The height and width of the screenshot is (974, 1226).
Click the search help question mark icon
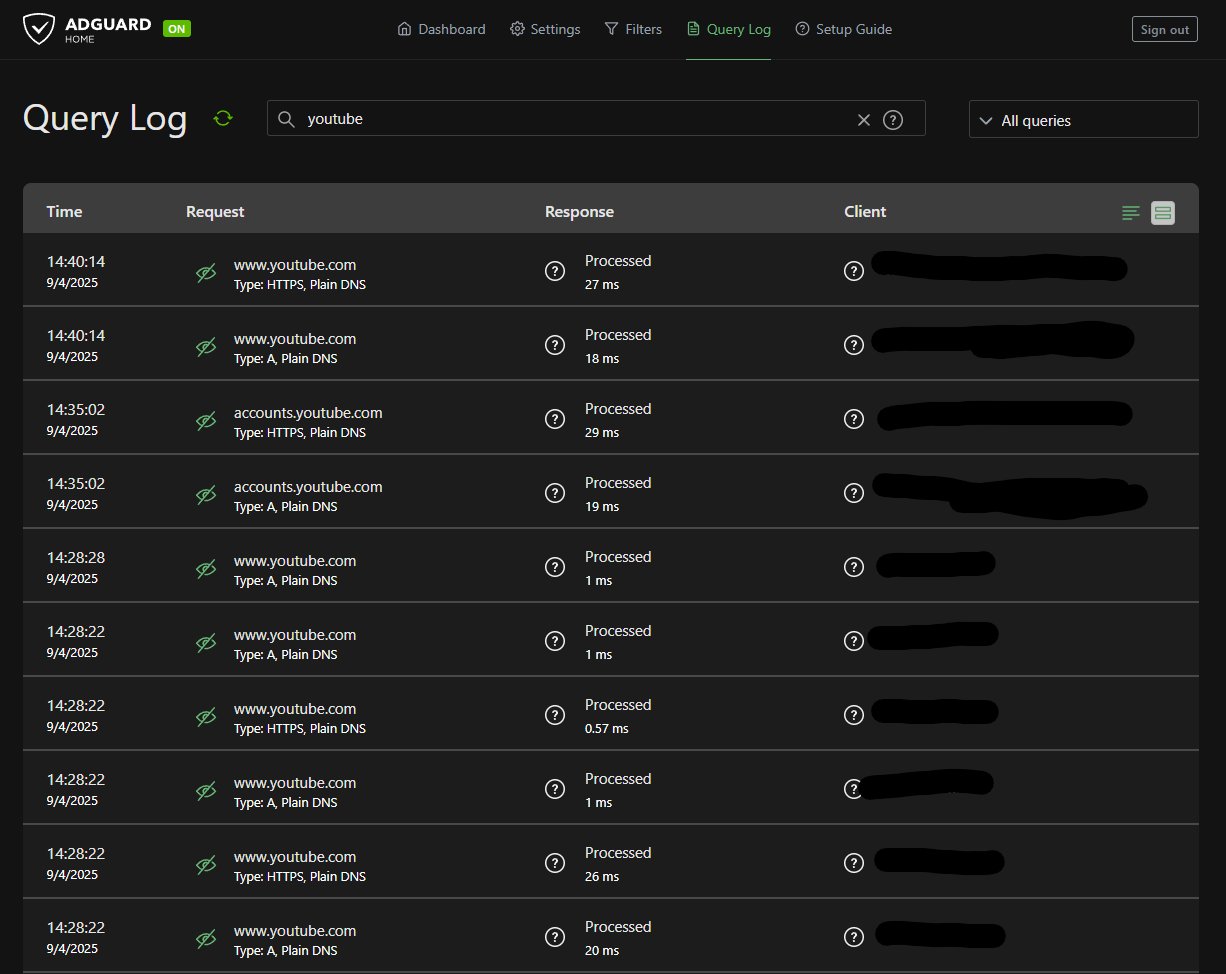click(893, 120)
